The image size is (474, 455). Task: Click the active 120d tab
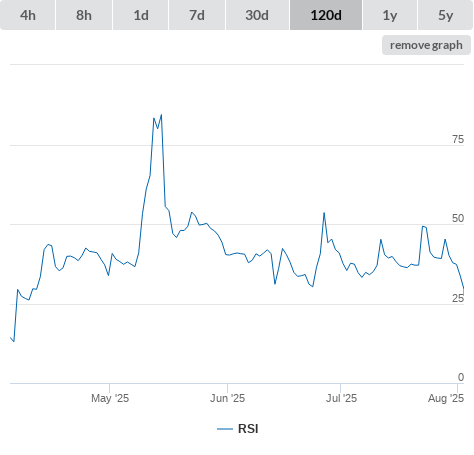326,15
